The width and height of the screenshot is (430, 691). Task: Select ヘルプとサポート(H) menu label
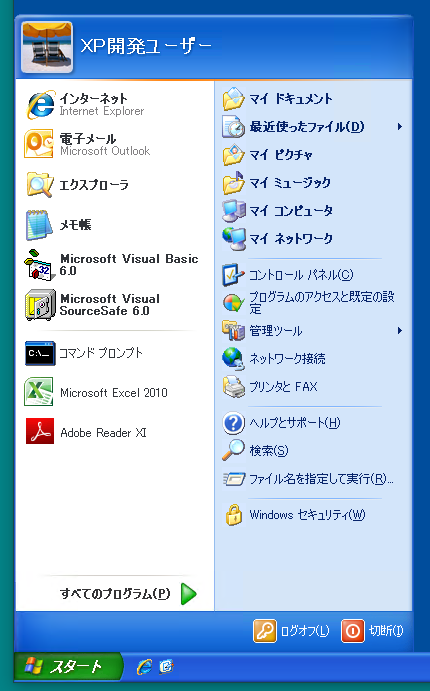click(294, 423)
